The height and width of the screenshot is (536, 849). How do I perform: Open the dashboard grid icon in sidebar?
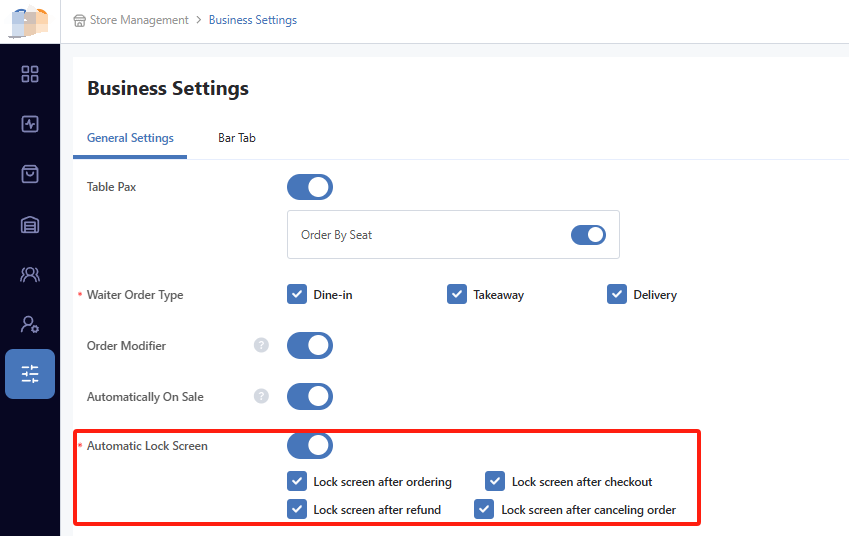pyautogui.click(x=30, y=74)
